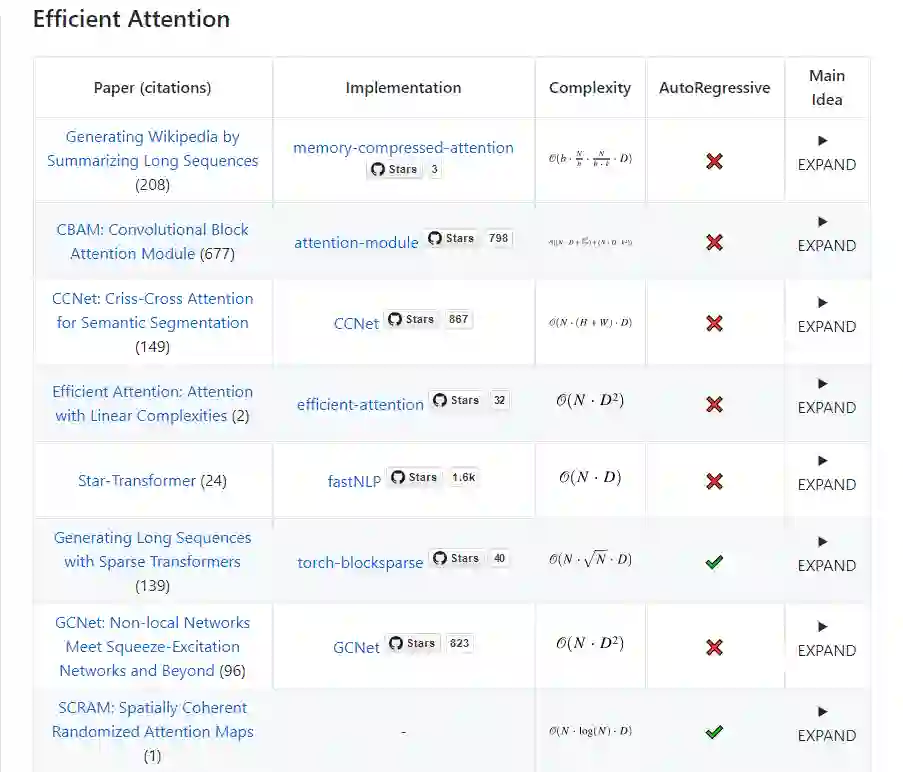Click the 1.6k star count for fastNLP
This screenshot has width=903, height=772.
(463, 477)
